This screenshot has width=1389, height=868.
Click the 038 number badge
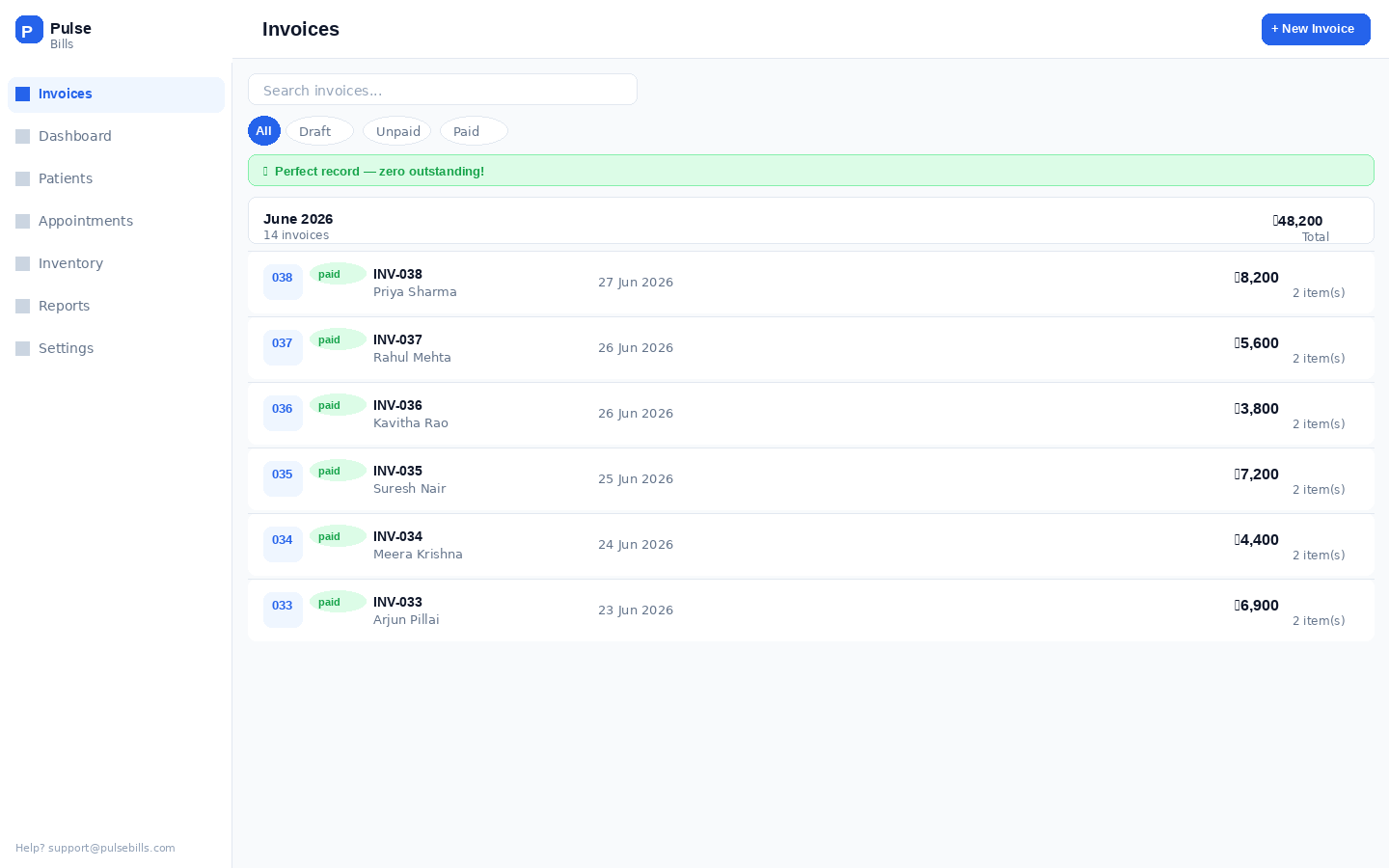(283, 282)
